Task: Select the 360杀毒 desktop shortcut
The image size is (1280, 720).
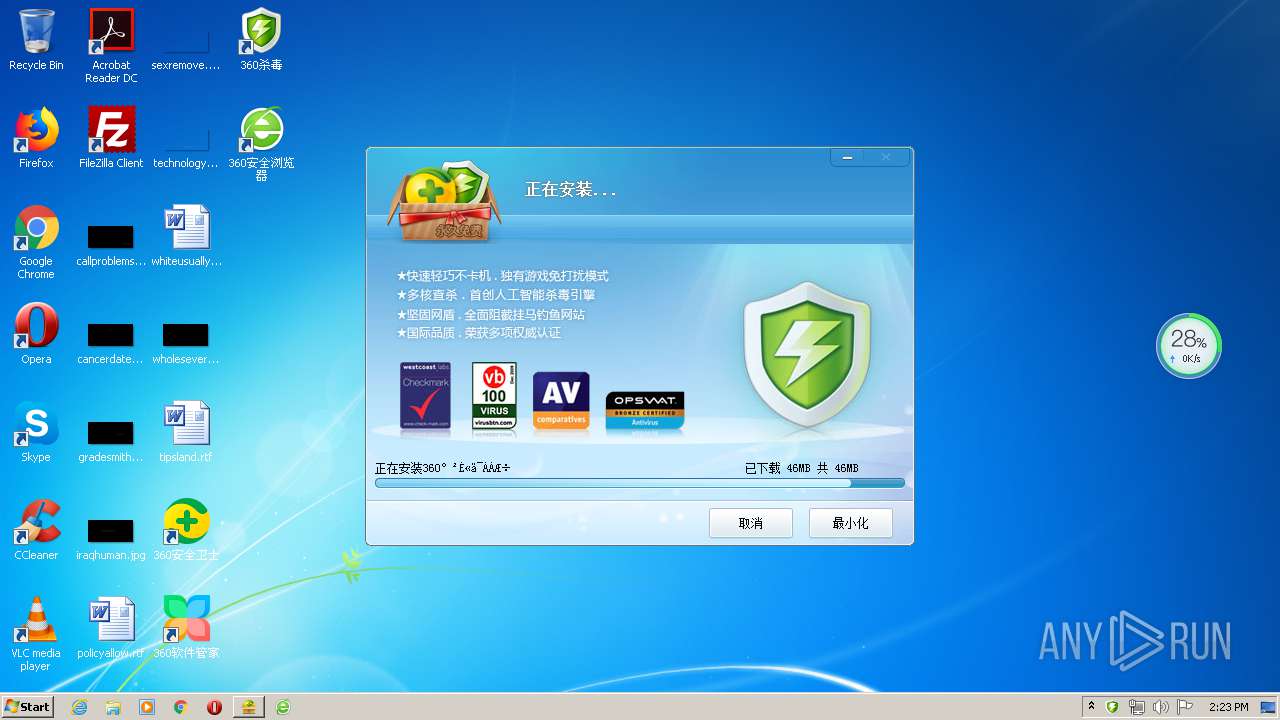Action: coord(261,40)
